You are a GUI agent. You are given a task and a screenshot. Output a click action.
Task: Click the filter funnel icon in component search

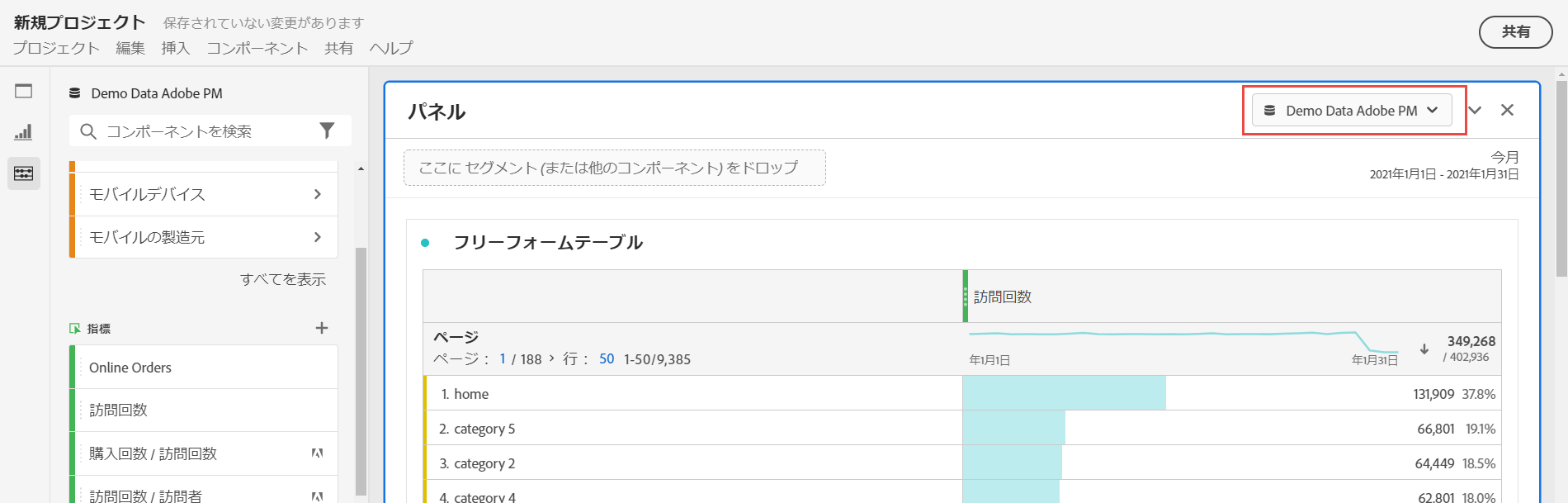click(327, 130)
